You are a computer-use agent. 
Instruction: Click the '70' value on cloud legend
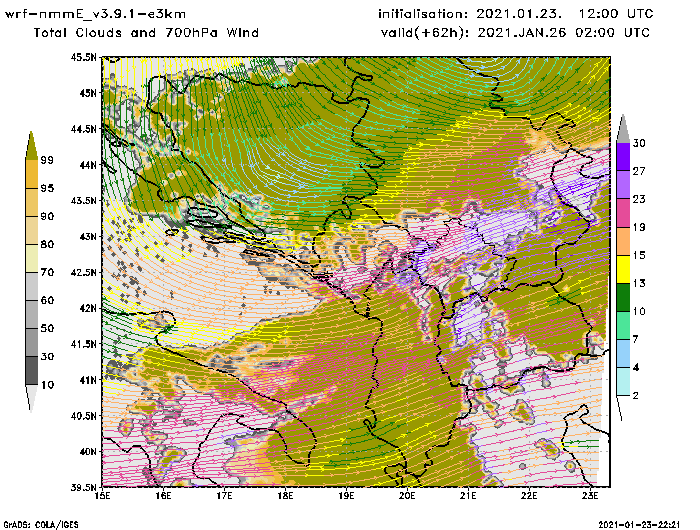tap(47, 272)
